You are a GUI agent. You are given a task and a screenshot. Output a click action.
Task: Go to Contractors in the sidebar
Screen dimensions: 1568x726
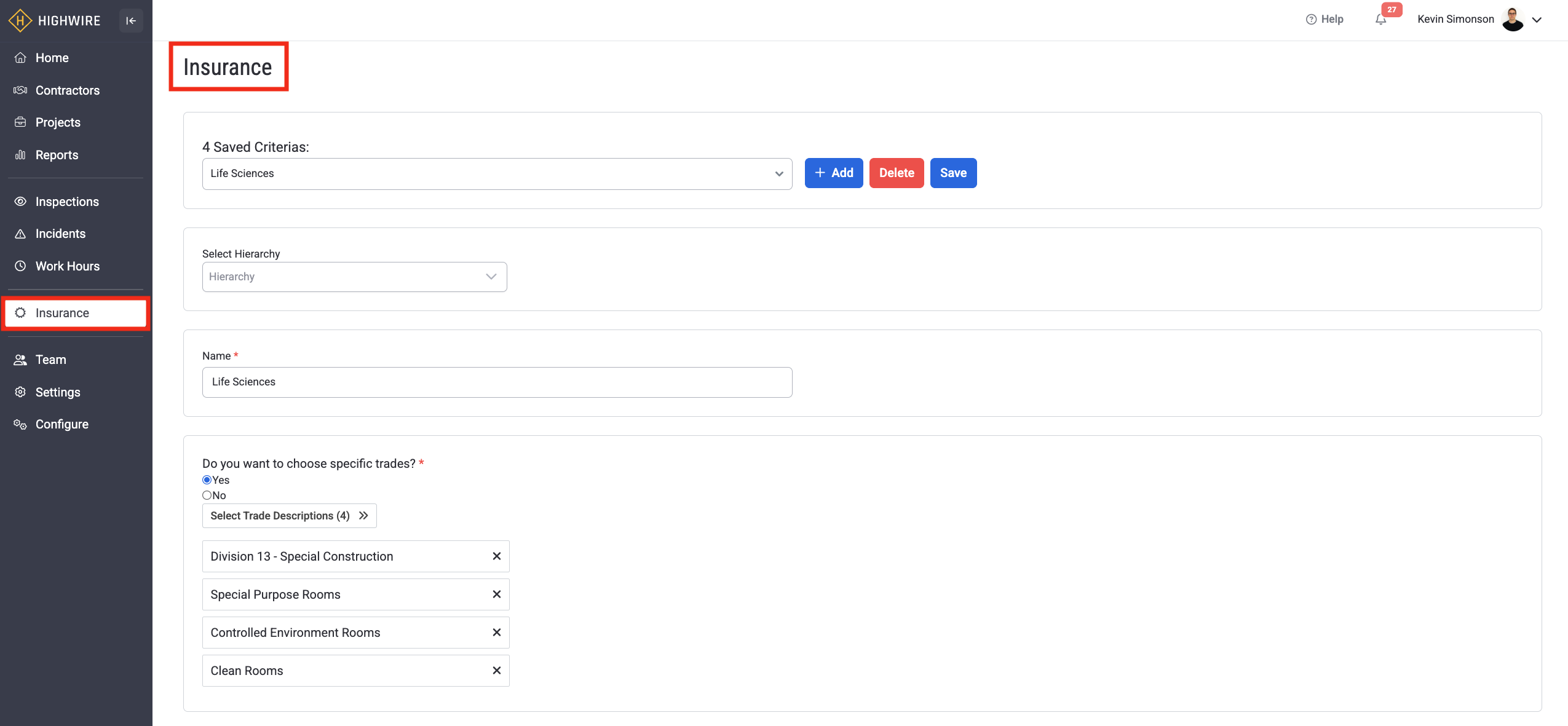pos(68,90)
